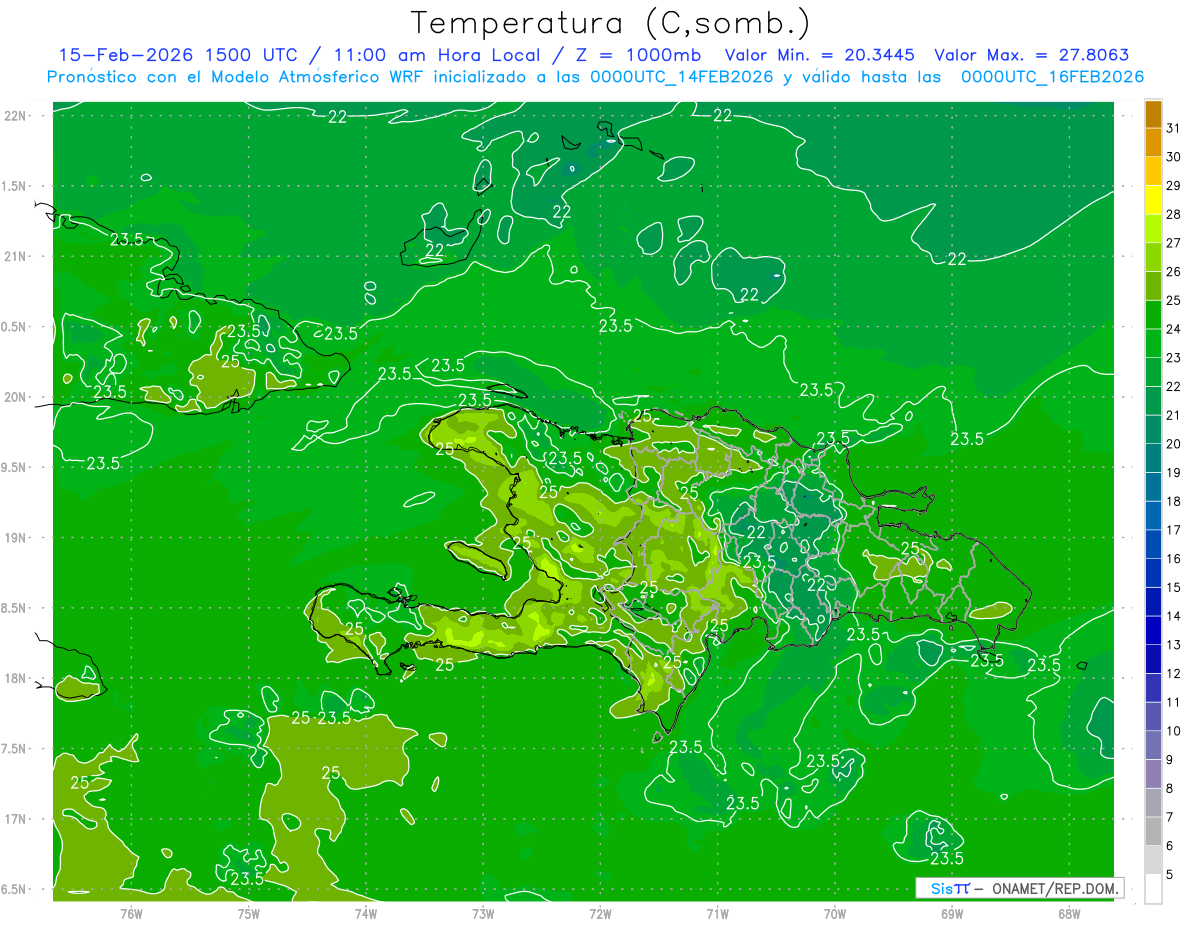
Task: Pick the purple swatch between 9 and 10
Action: click(1153, 745)
